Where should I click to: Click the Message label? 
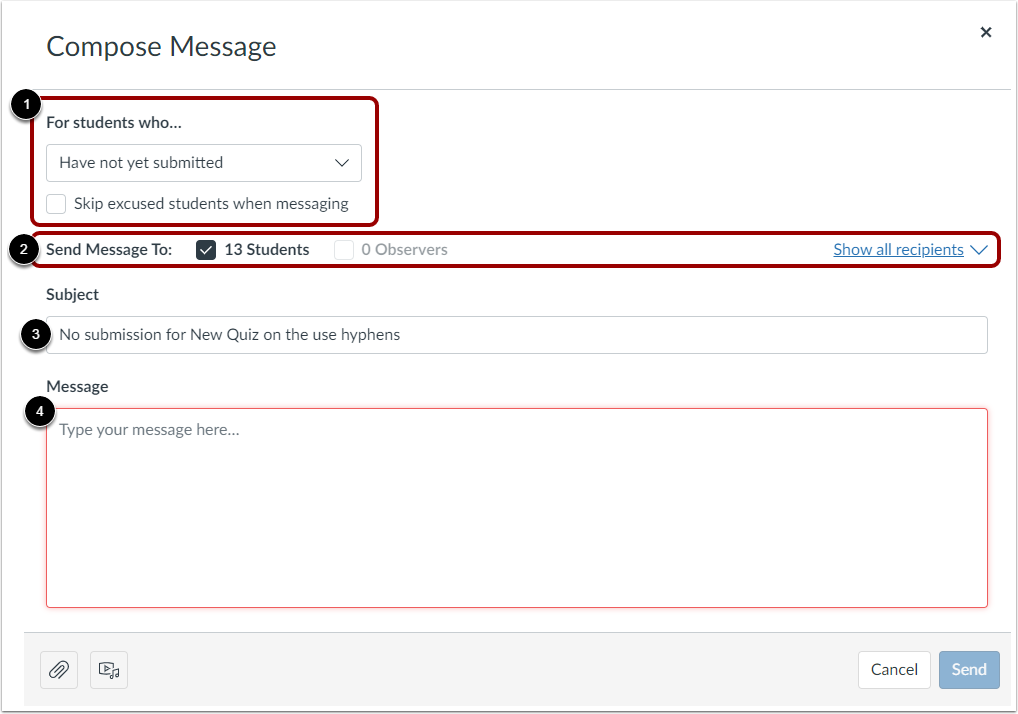77,386
